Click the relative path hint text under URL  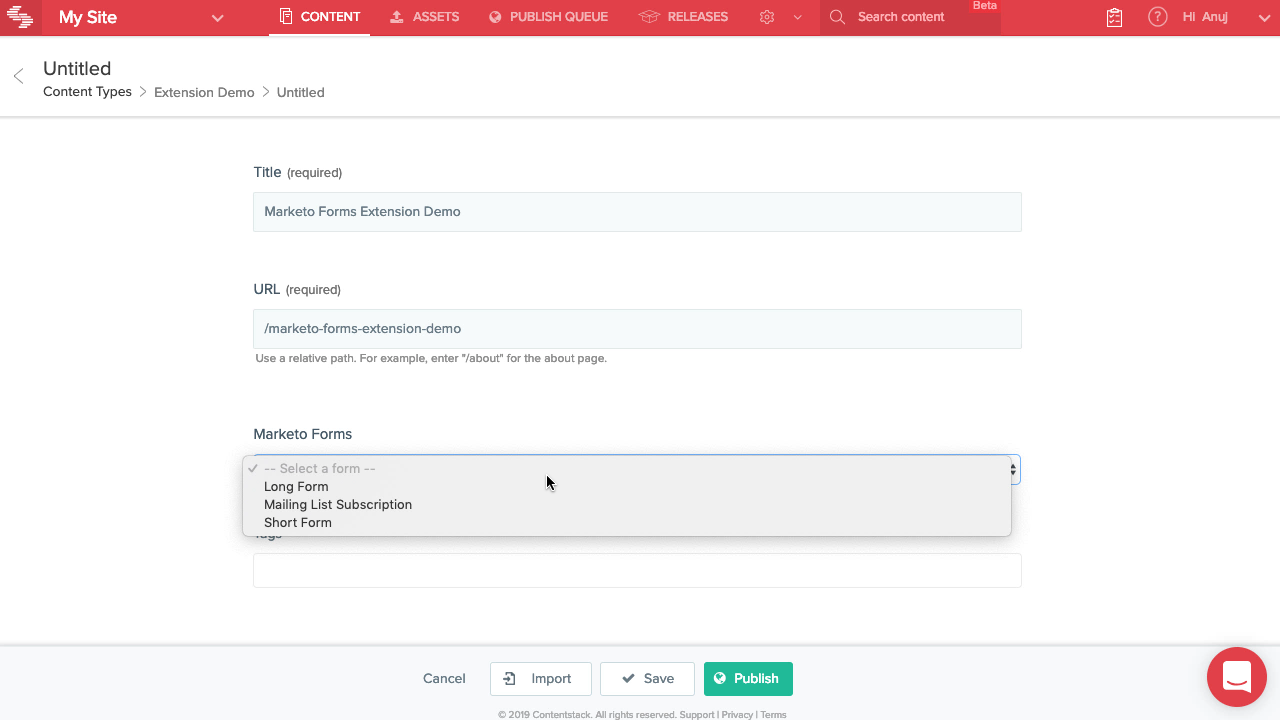[431, 358]
